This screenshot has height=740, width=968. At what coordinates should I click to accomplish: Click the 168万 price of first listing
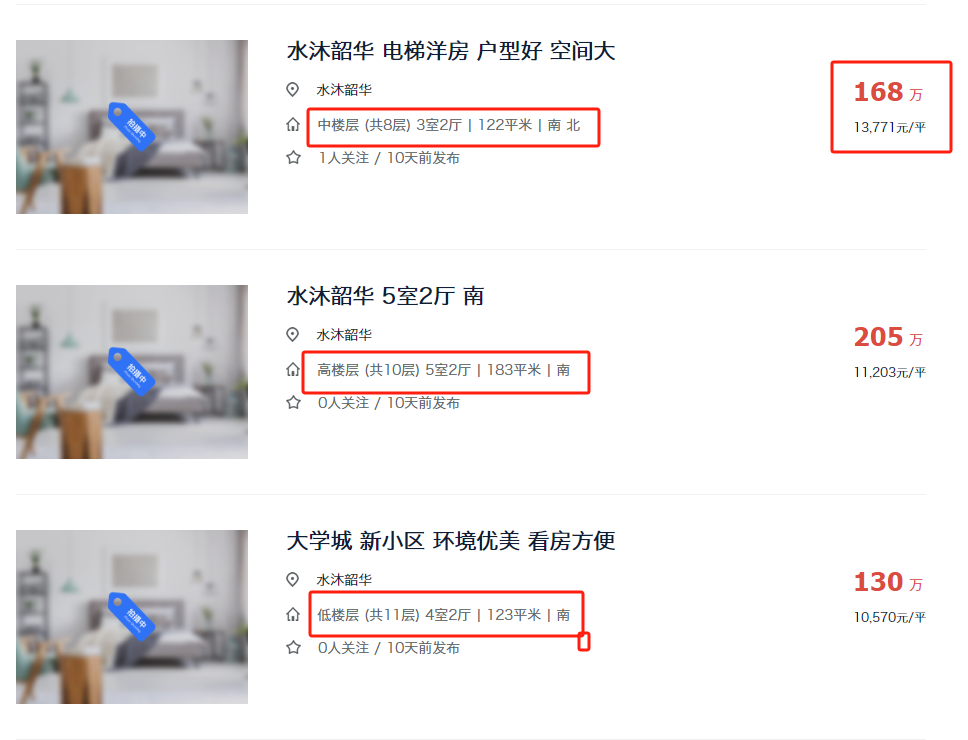(888, 92)
